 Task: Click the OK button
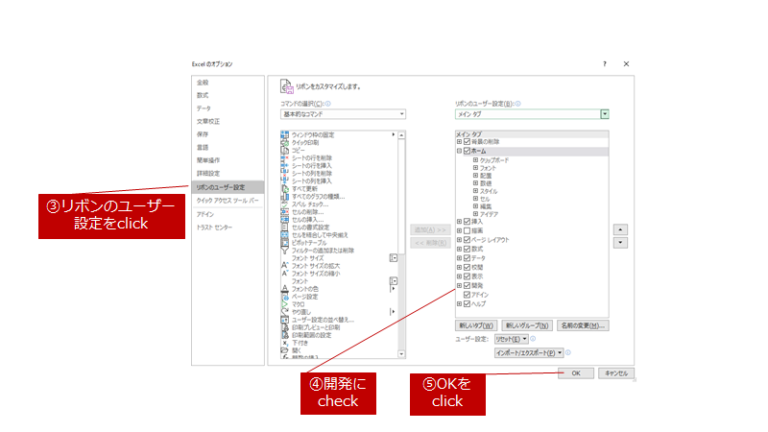click(575, 373)
